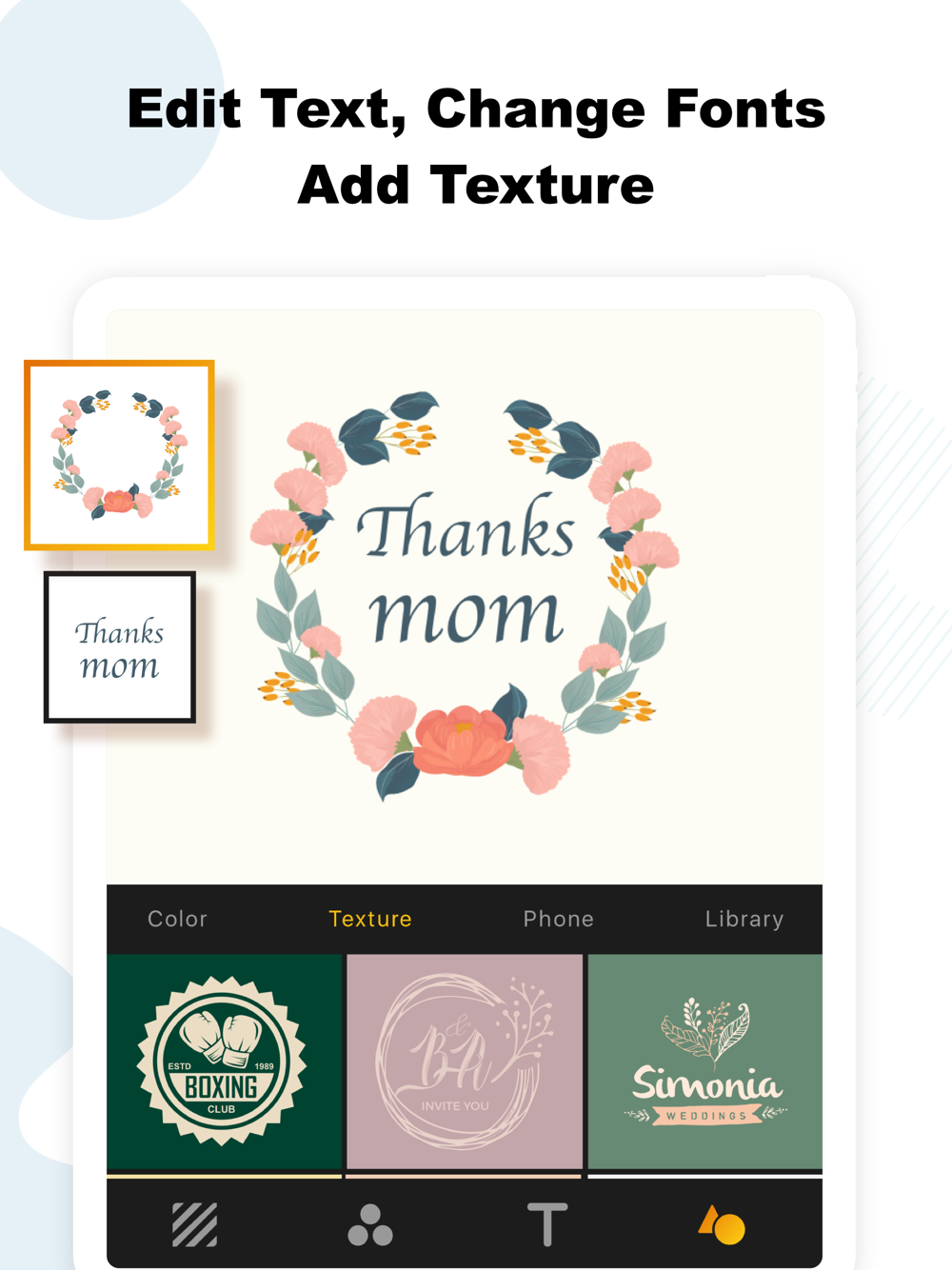Click the white bar under Simonia template

pos(705,1177)
